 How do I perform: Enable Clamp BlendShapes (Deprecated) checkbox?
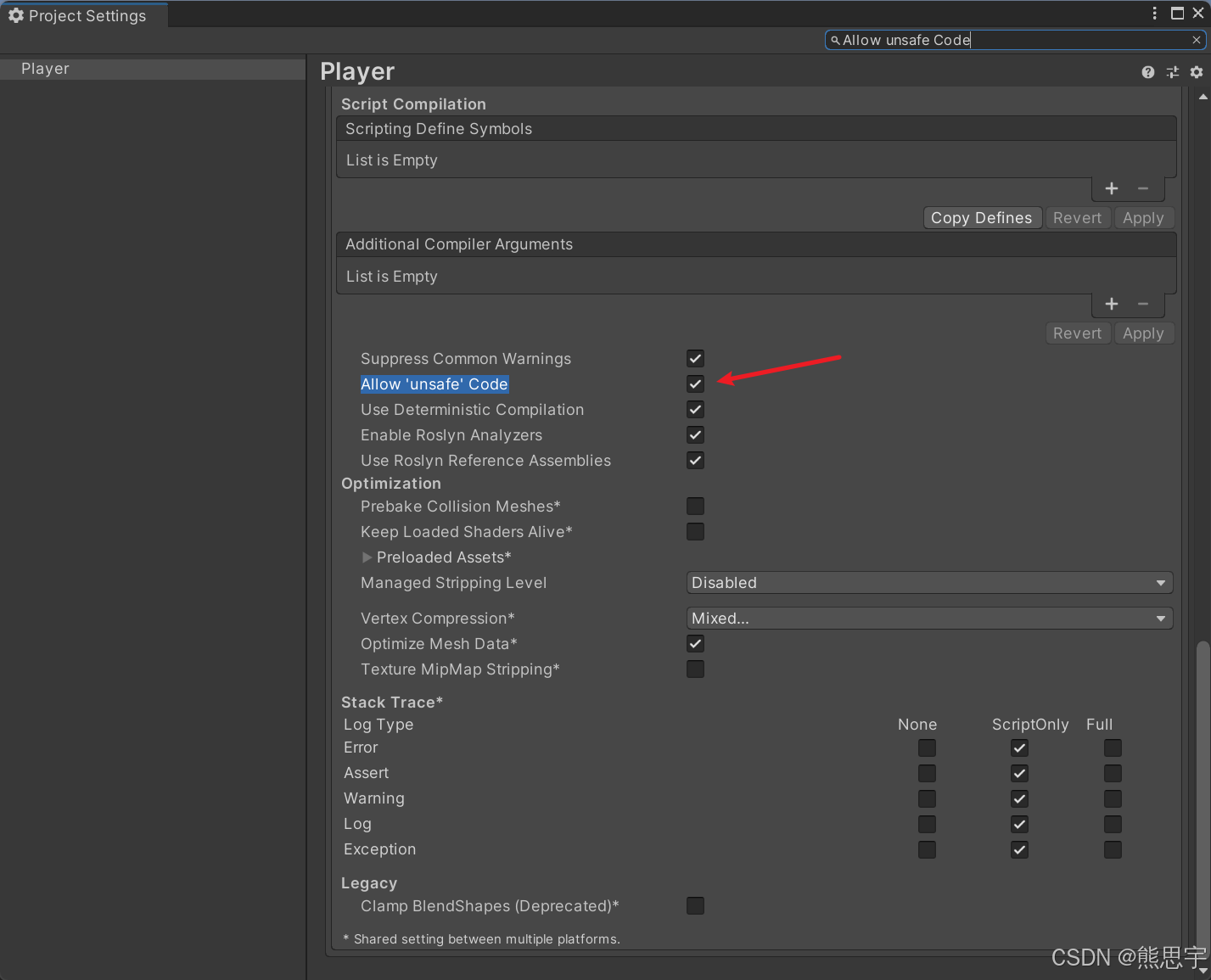(x=695, y=906)
